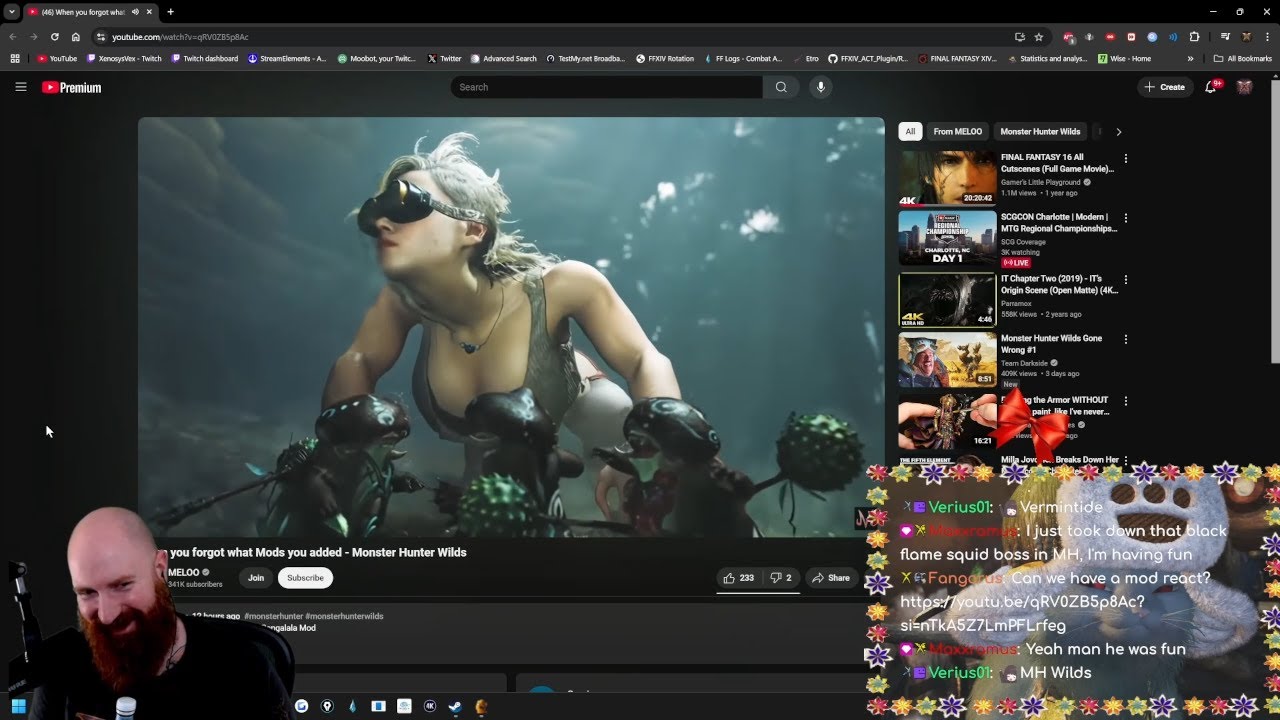The width and height of the screenshot is (1280, 720).
Task: Open Steam from the taskbar
Action: pos(455,707)
